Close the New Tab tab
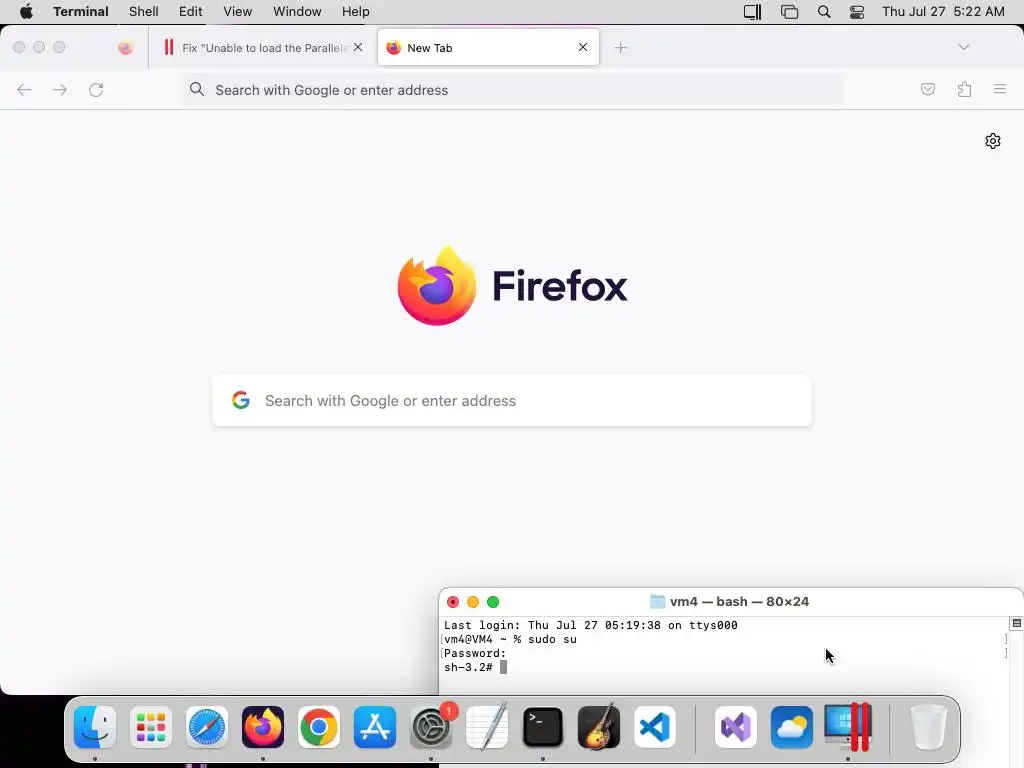The width and height of the screenshot is (1024, 768). click(583, 47)
